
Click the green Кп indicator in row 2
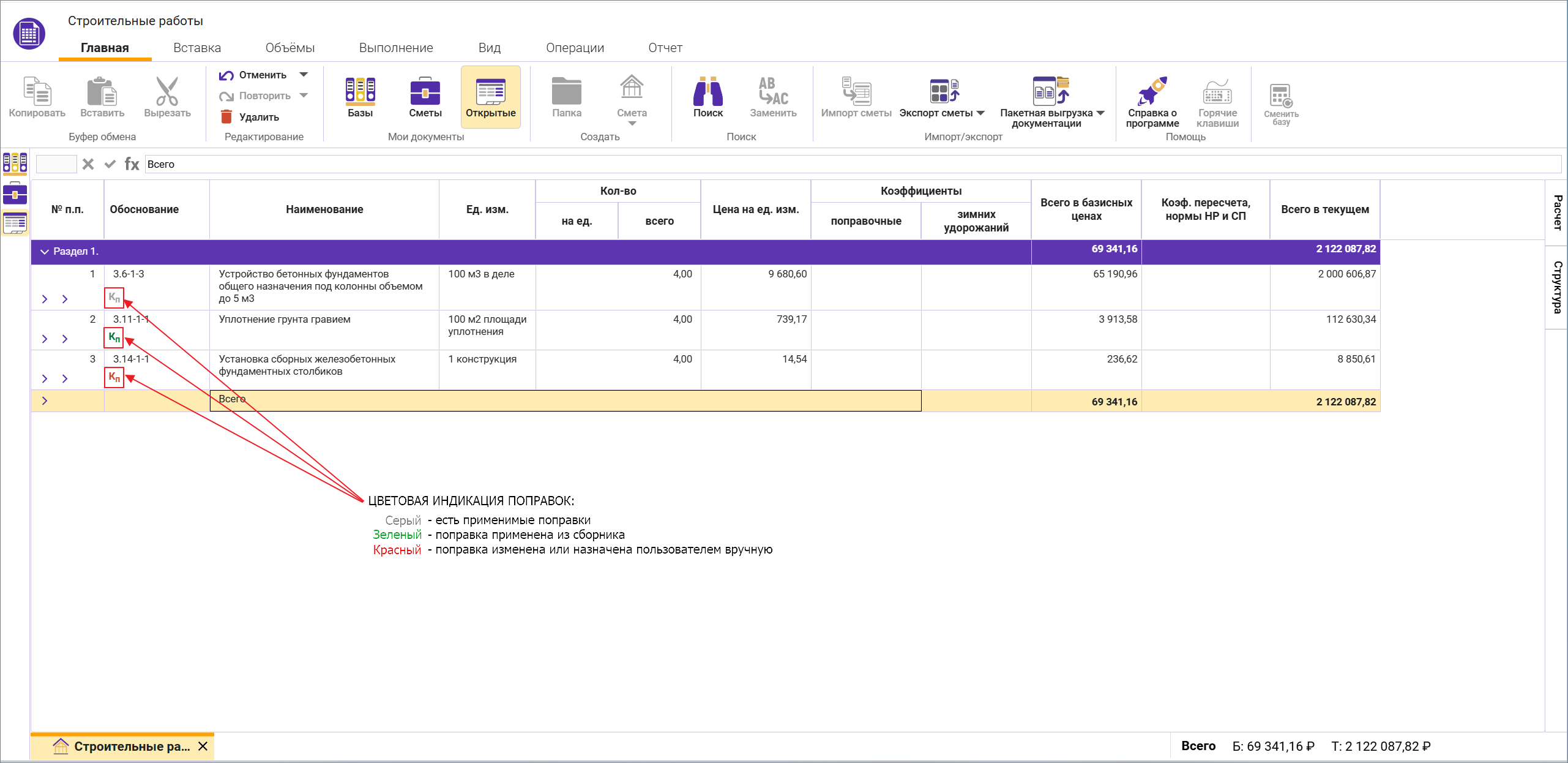(x=114, y=337)
